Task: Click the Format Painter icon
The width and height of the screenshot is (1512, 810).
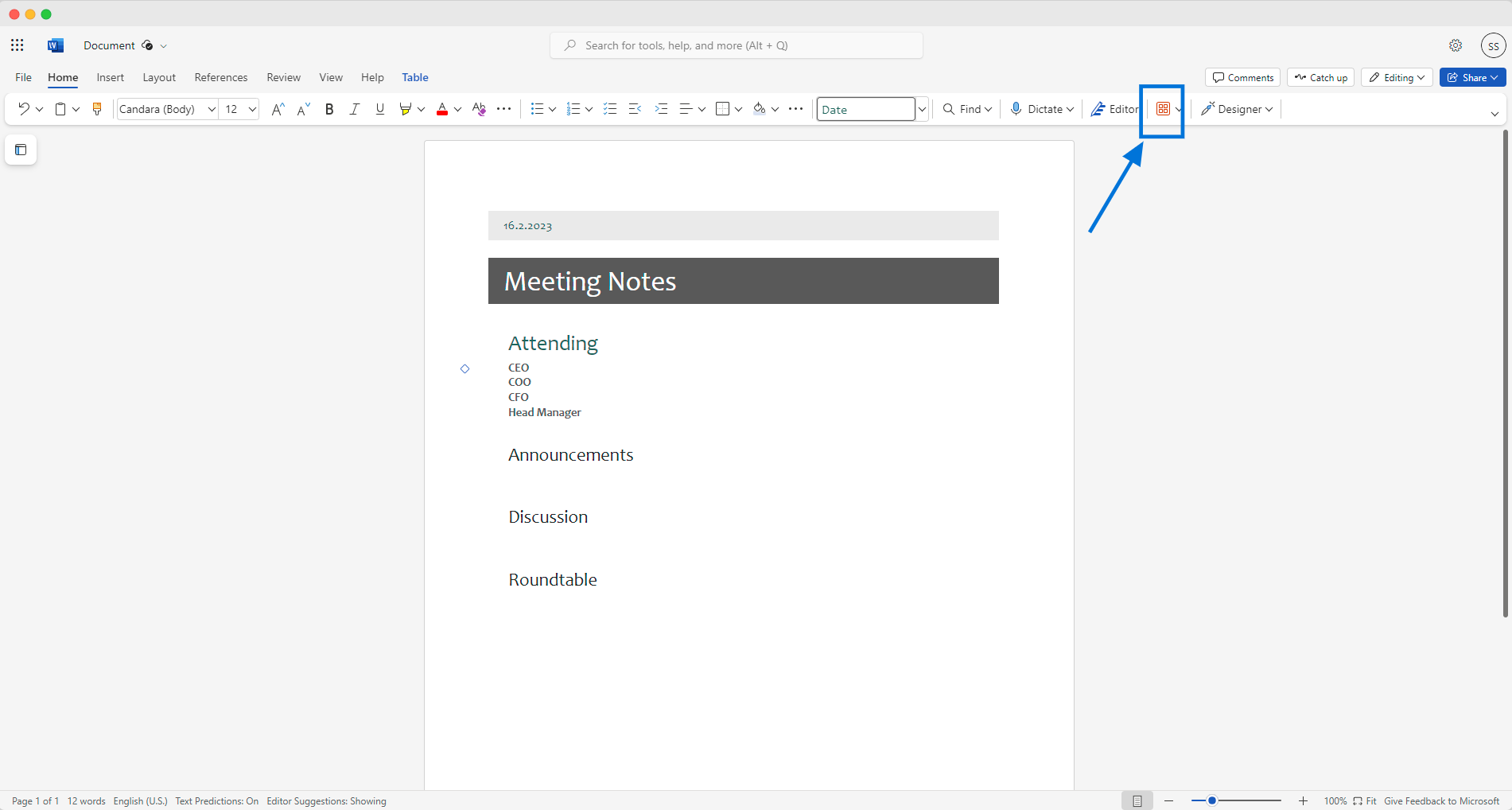Action: pos(97,109)
